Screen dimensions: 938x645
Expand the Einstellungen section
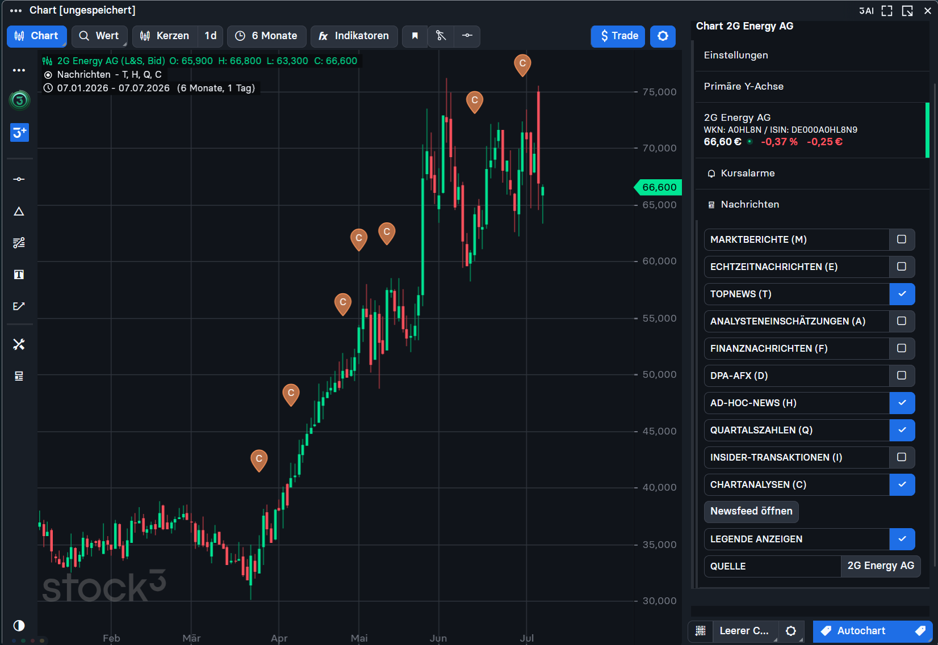(x=812, y=55)
